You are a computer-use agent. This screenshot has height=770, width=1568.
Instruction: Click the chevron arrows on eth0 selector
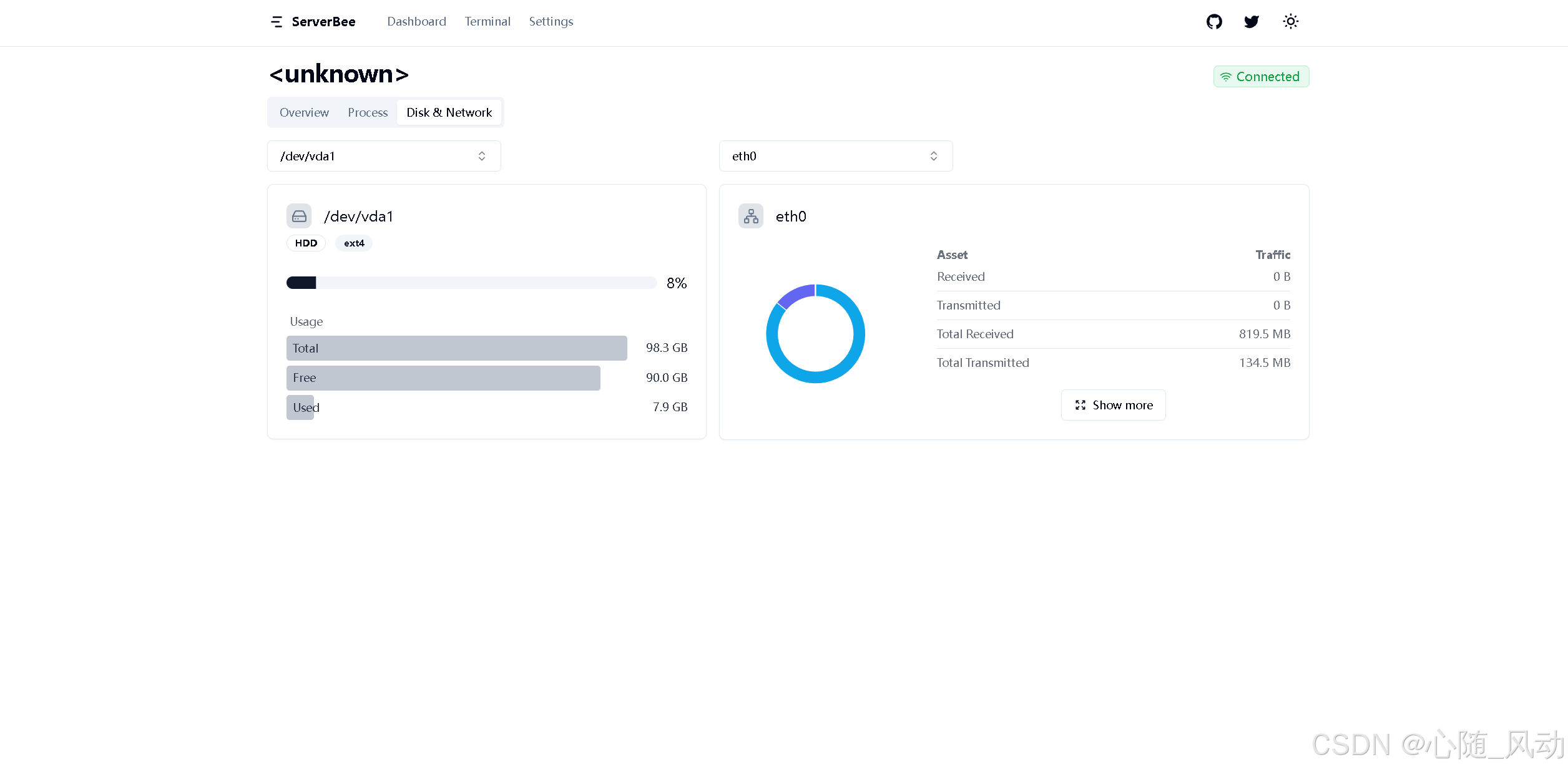click(x=934, y=156)
